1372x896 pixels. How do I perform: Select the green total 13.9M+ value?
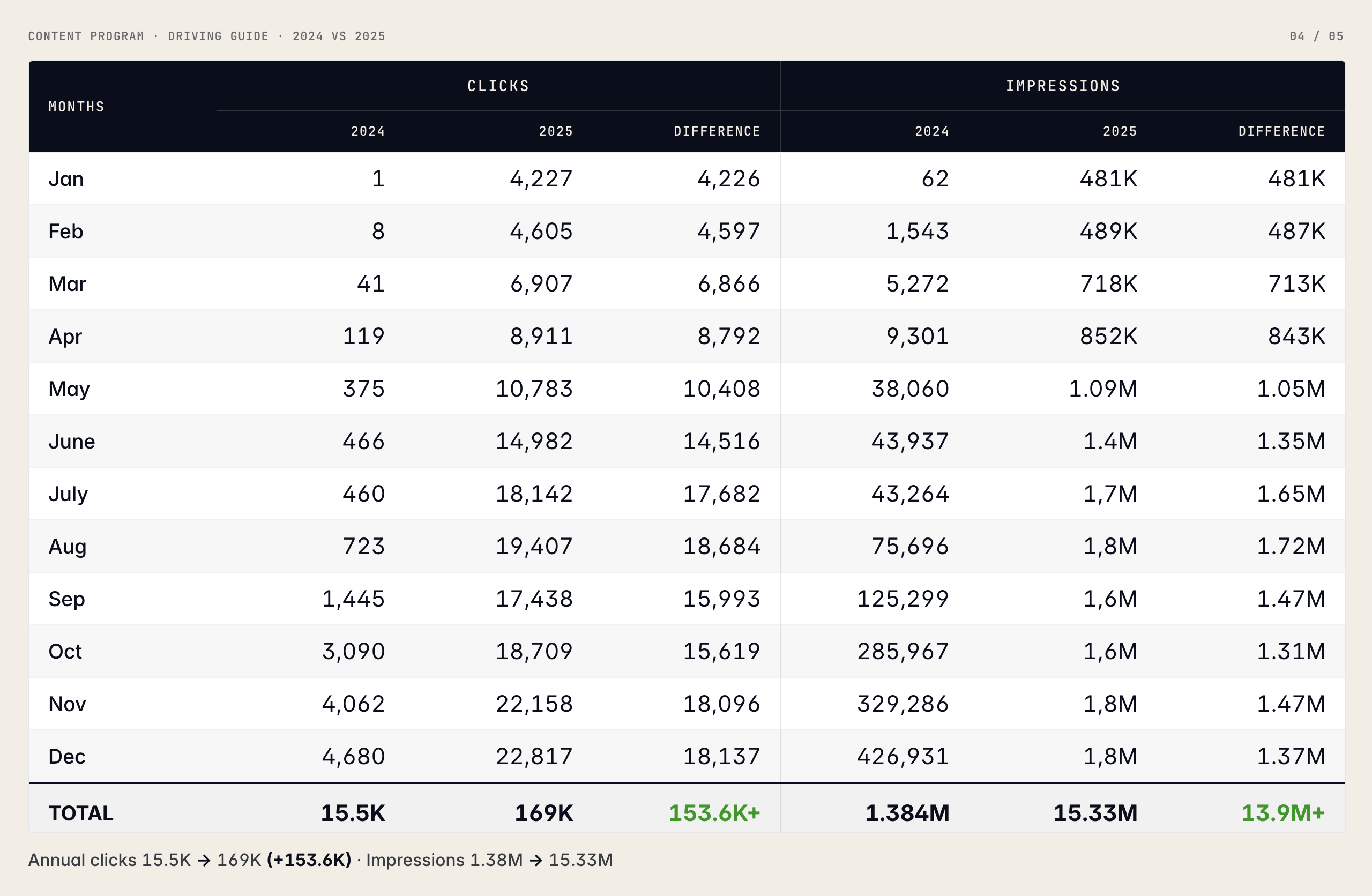pyautogui.click(x=1283, y=813)
